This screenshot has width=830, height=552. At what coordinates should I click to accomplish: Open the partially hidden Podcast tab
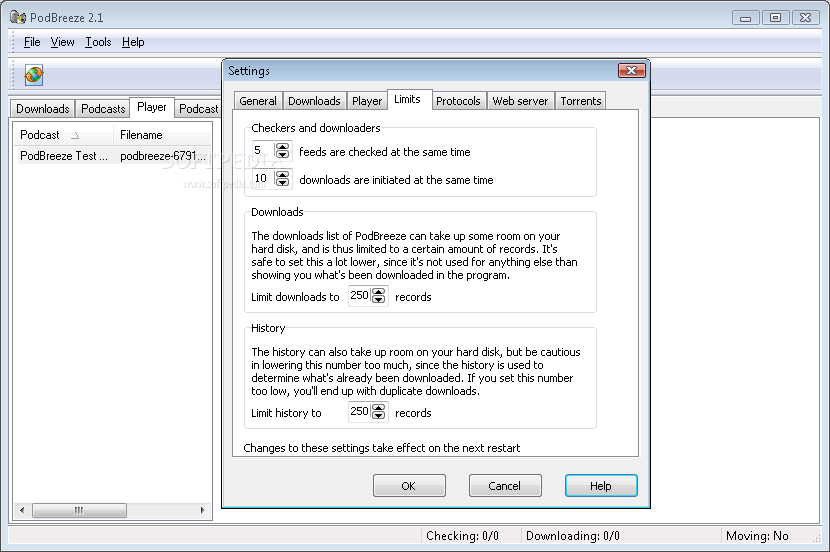point(199,109)
